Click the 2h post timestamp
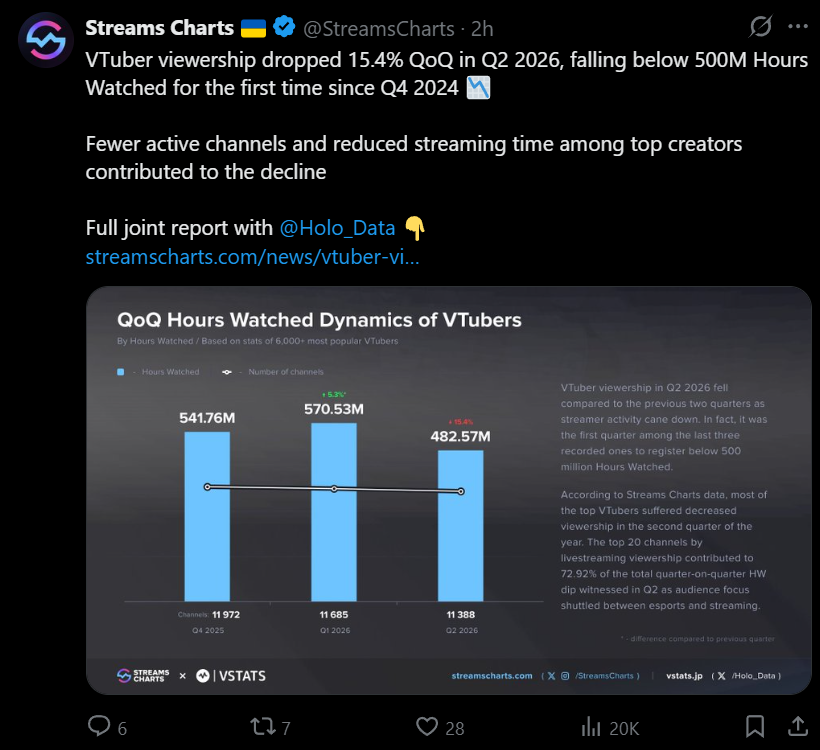Image resolution: width=820 pixels, height=750 pixels. [482, 29]
